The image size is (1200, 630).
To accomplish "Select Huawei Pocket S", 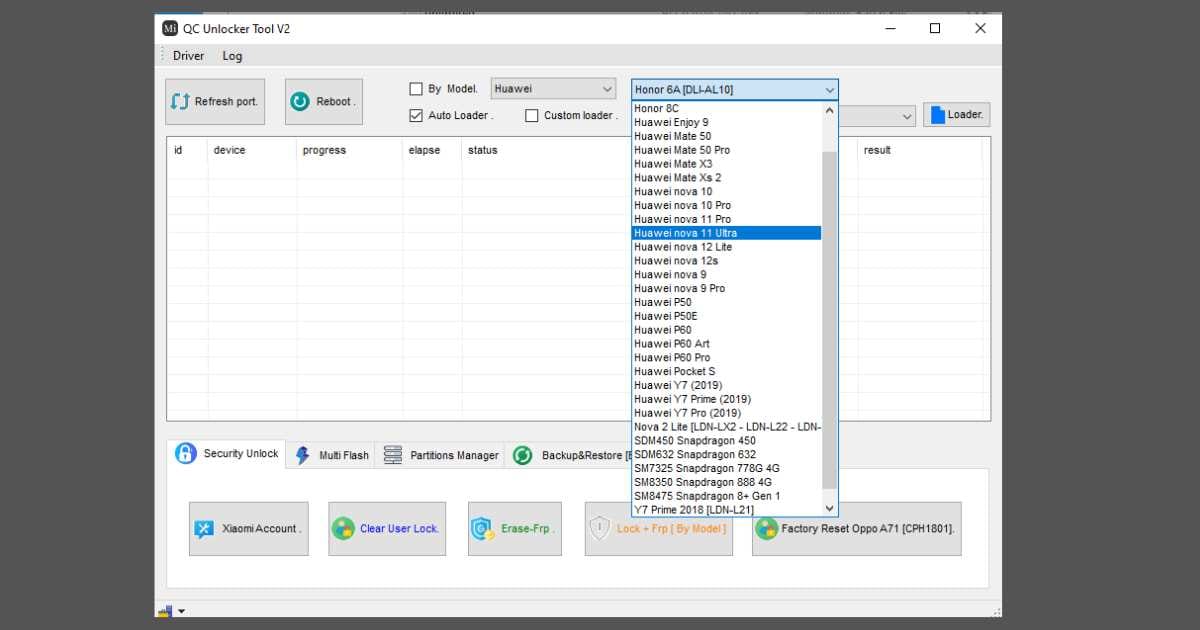I will tap(726, 371).
